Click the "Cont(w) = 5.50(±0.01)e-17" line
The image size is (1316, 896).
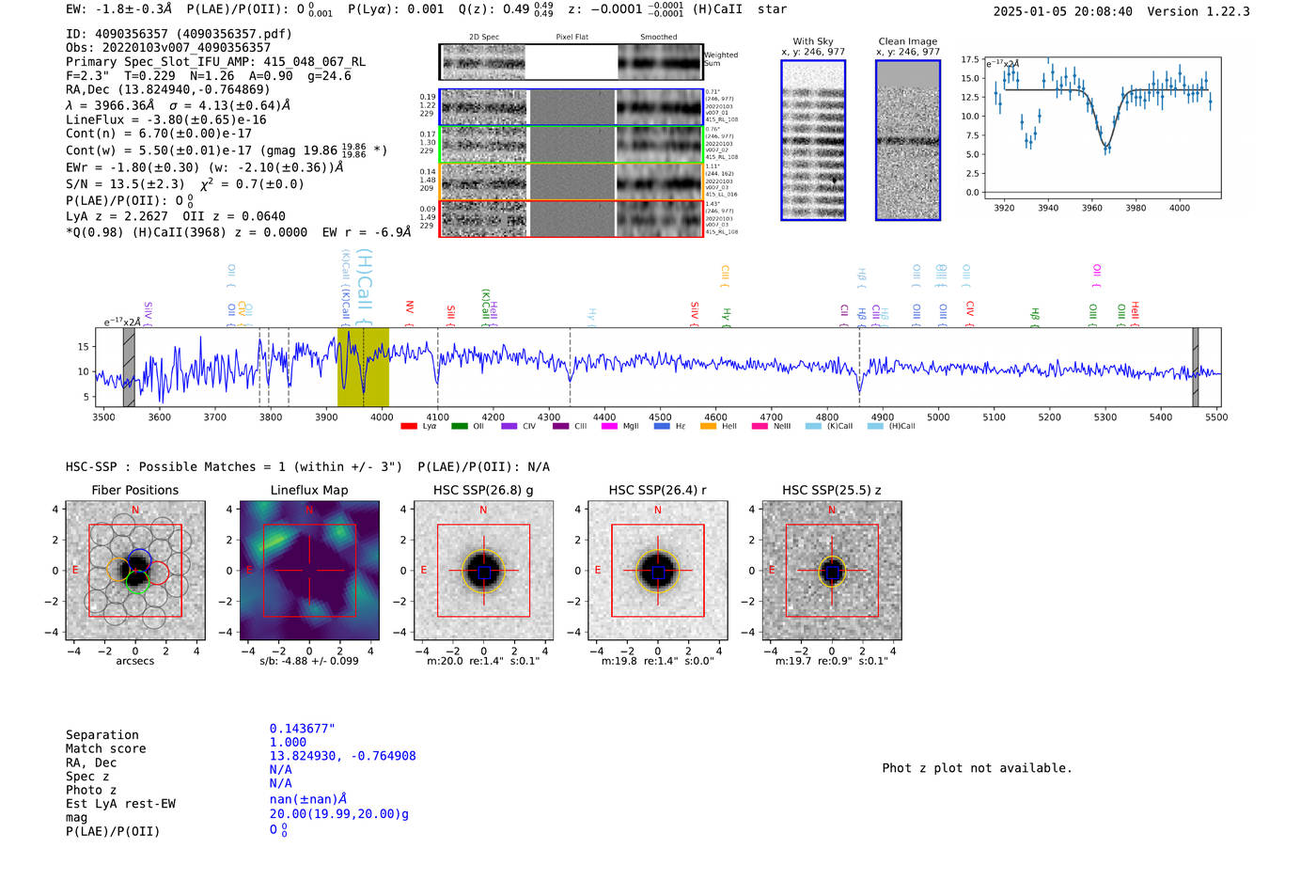[227, 149]
